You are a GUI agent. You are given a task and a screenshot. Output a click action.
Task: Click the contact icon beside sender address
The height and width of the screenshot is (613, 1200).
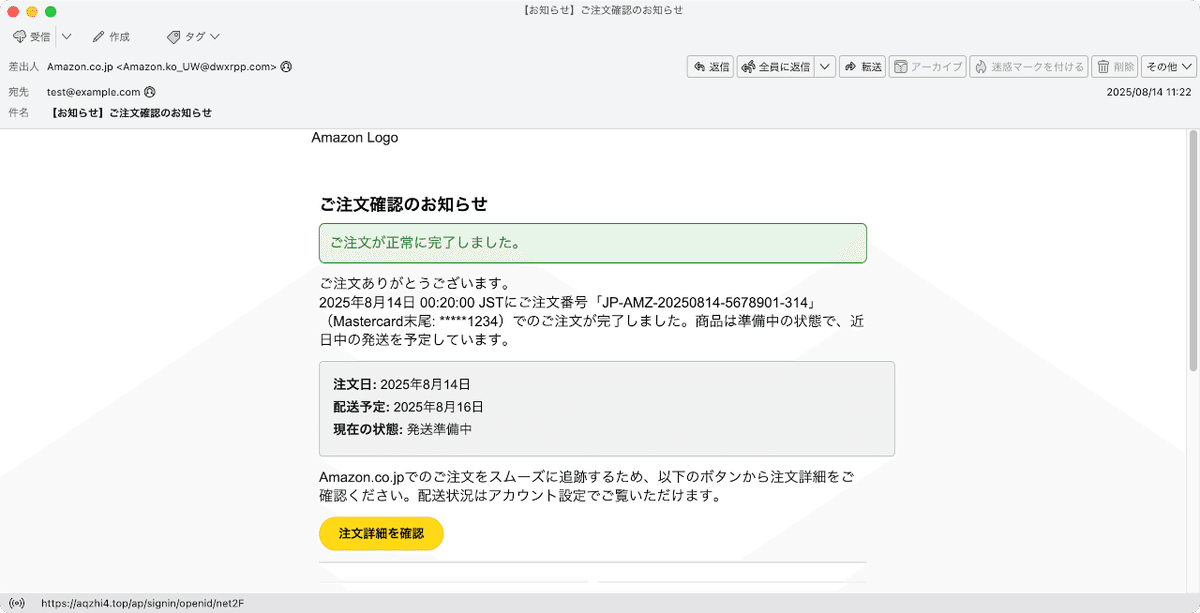coord(287,67)
